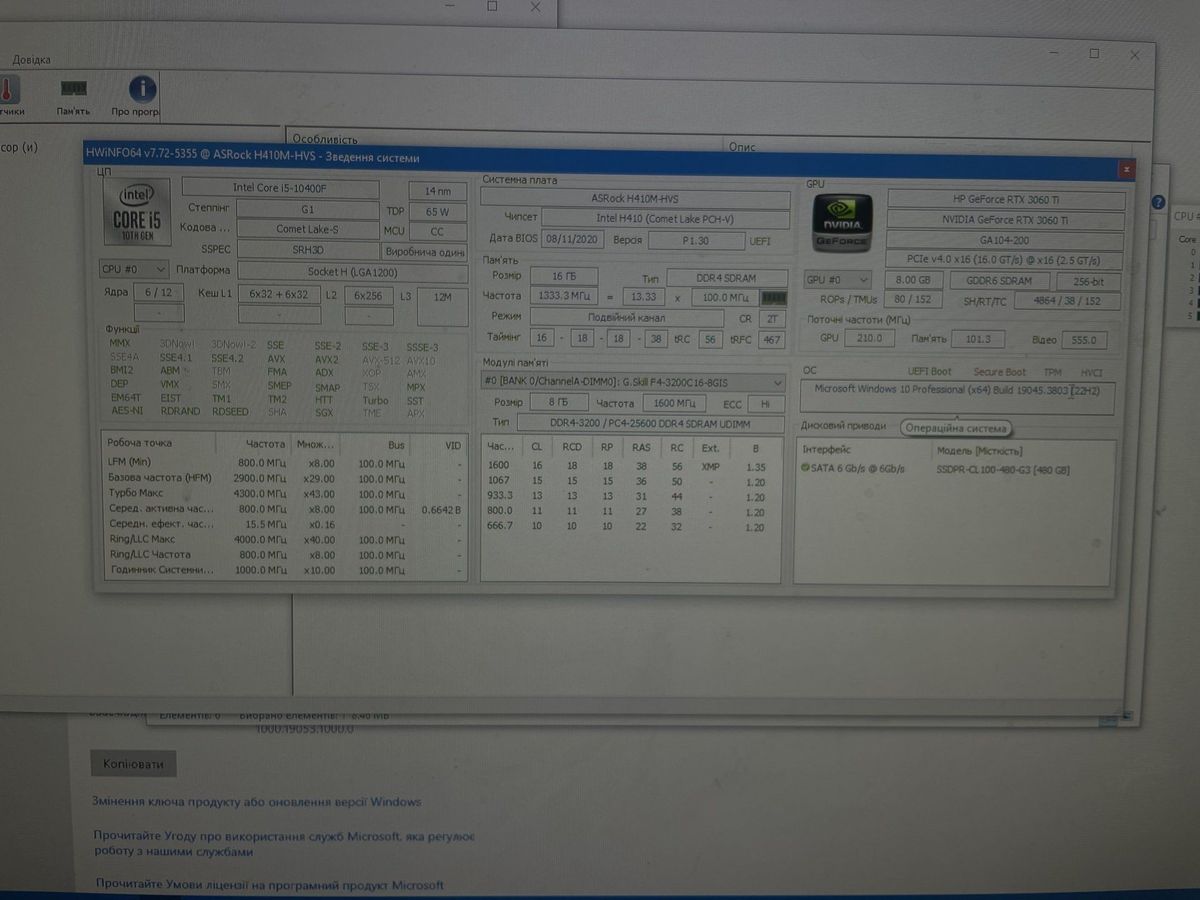Viewport: 1200px width, 900px height.
Task: Open the CPU #0 selector dropdown
Action: tap(132, 270)
